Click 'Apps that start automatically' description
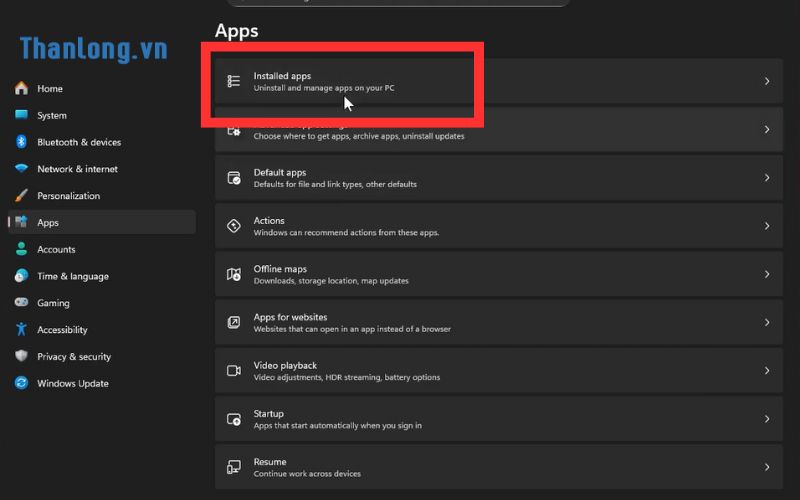 coord(338,426)
